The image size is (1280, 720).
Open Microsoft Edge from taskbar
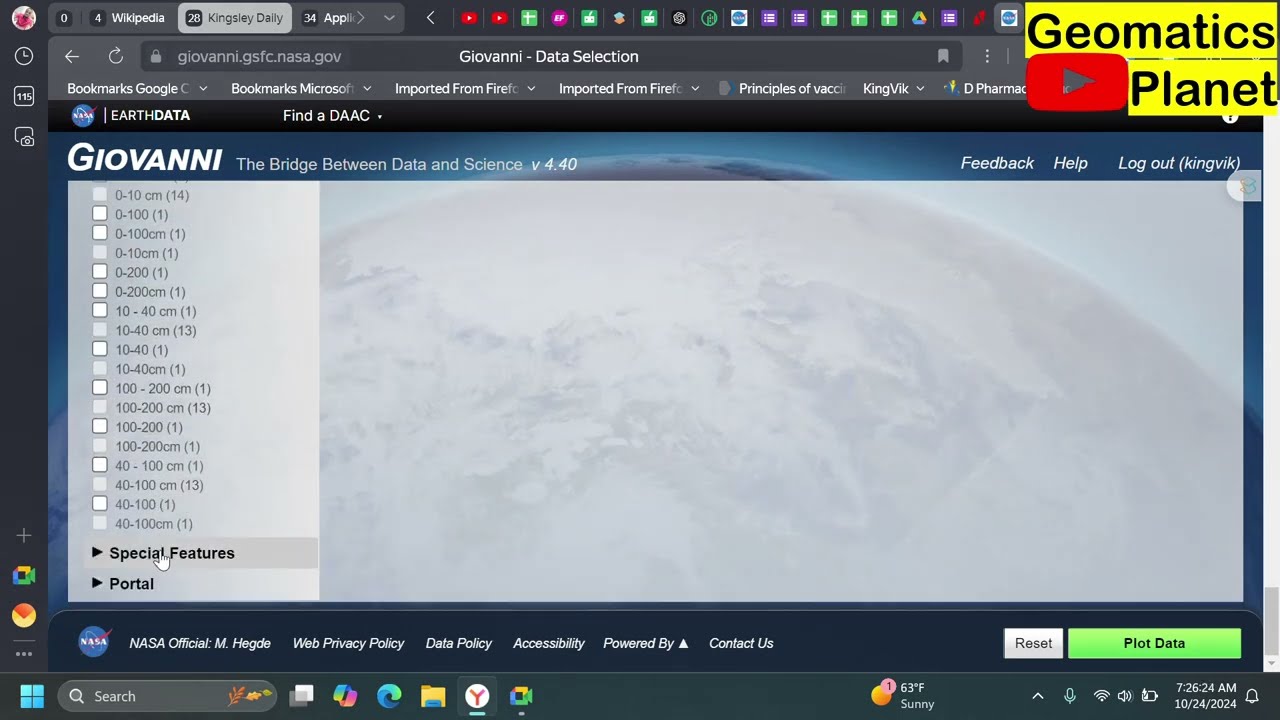tap(389, 696)
